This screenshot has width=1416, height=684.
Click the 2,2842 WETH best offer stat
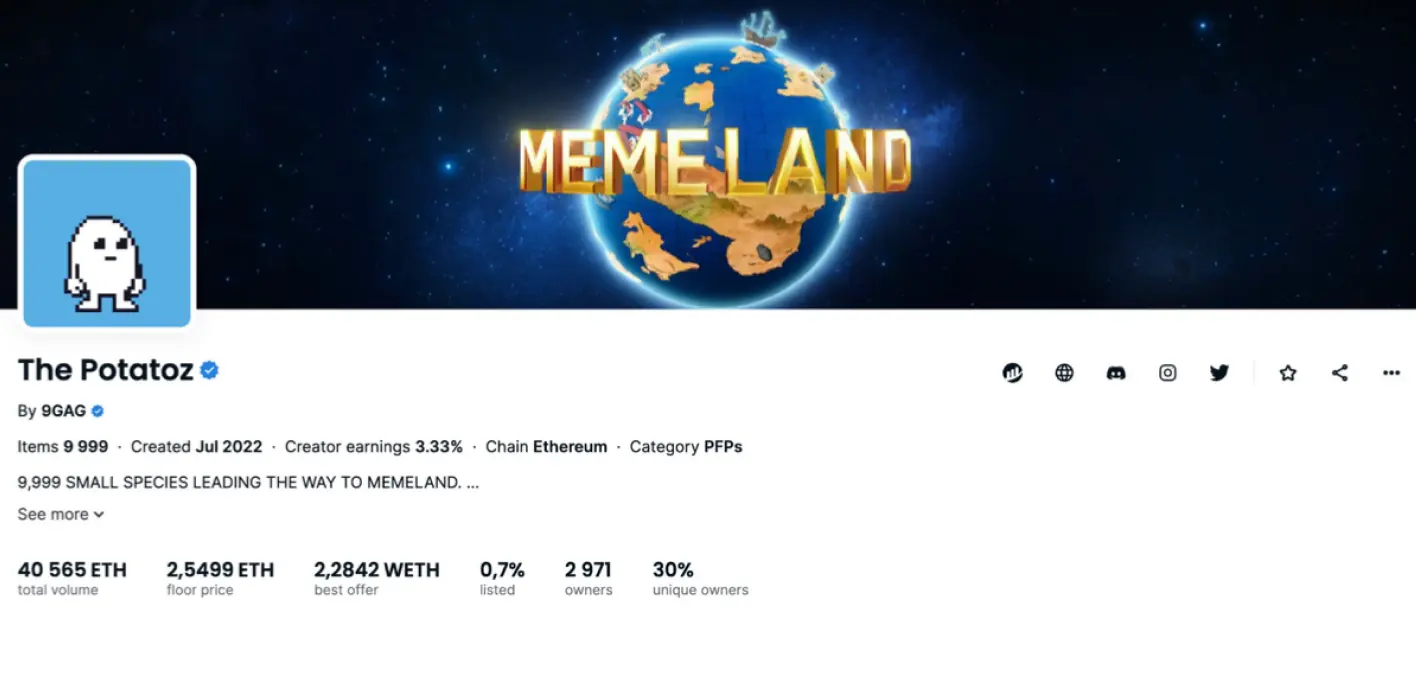click(376, 578)
